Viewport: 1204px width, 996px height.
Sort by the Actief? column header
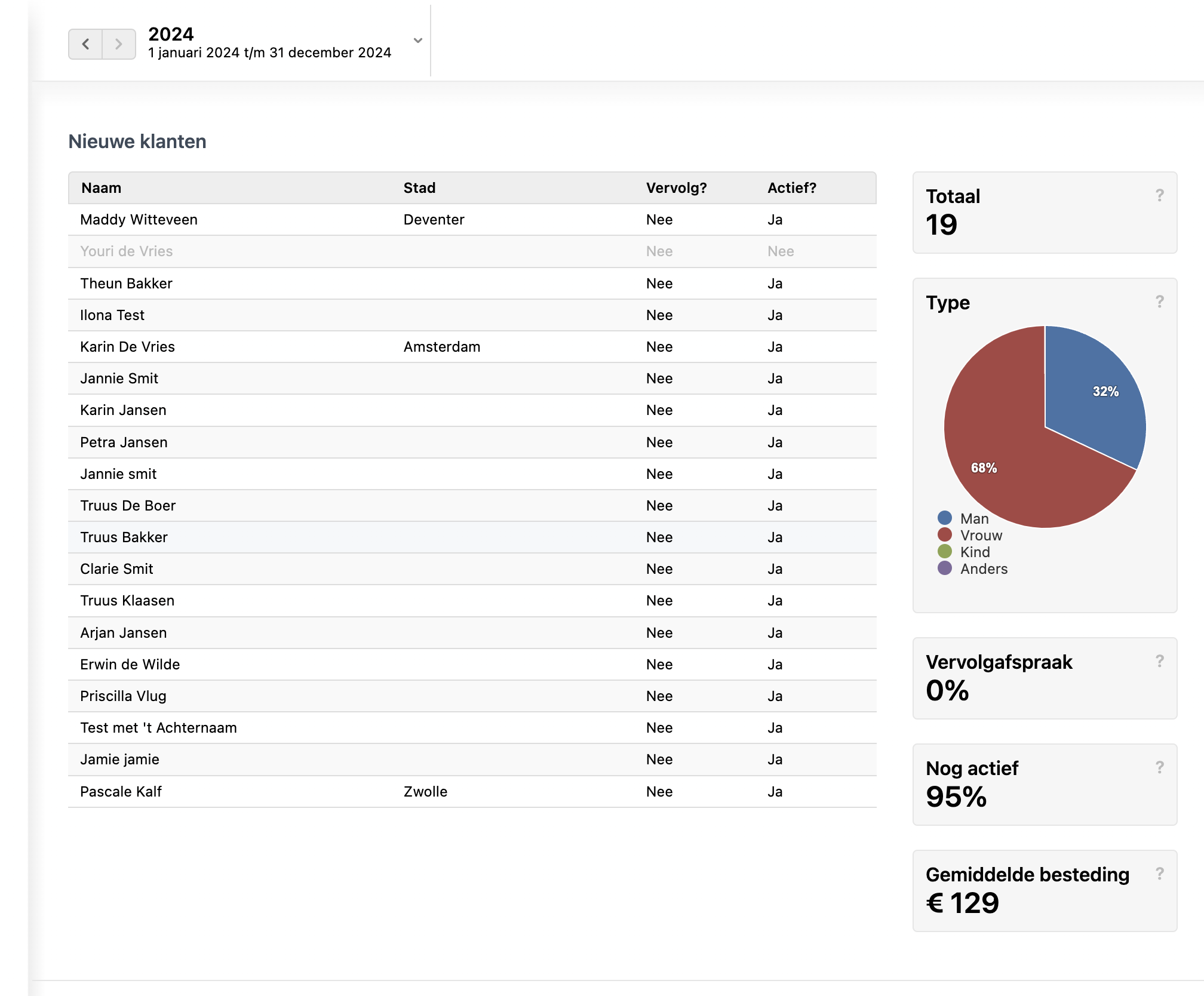click(791, 188)
